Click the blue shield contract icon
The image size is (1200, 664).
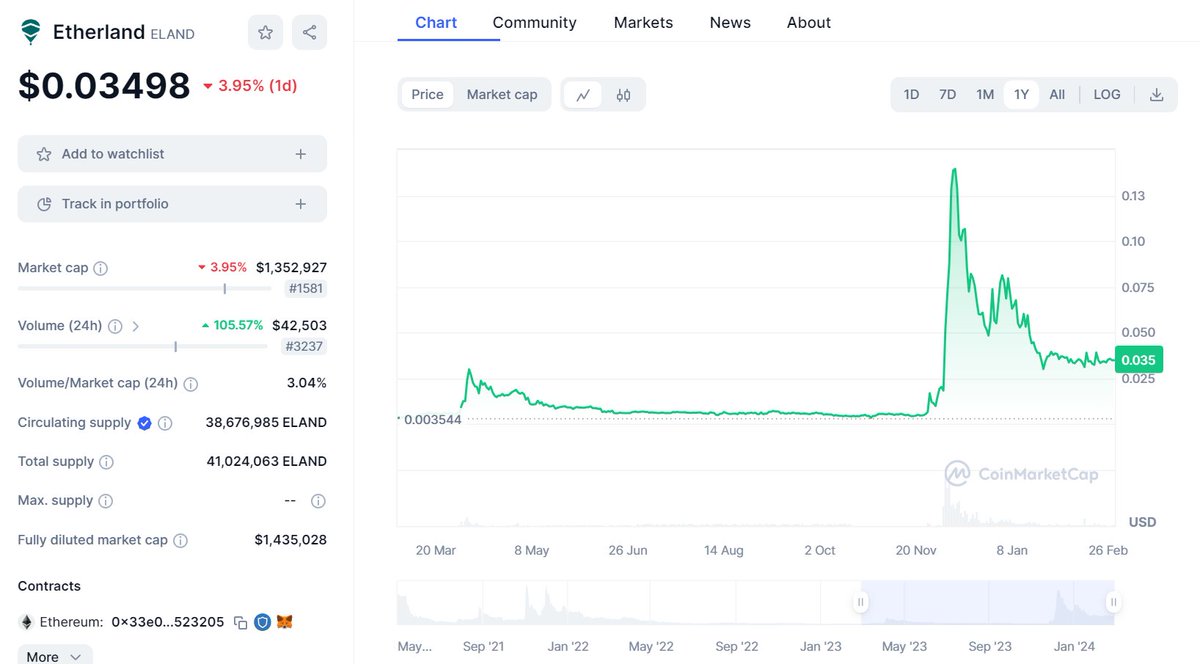[x=263, y=622]
